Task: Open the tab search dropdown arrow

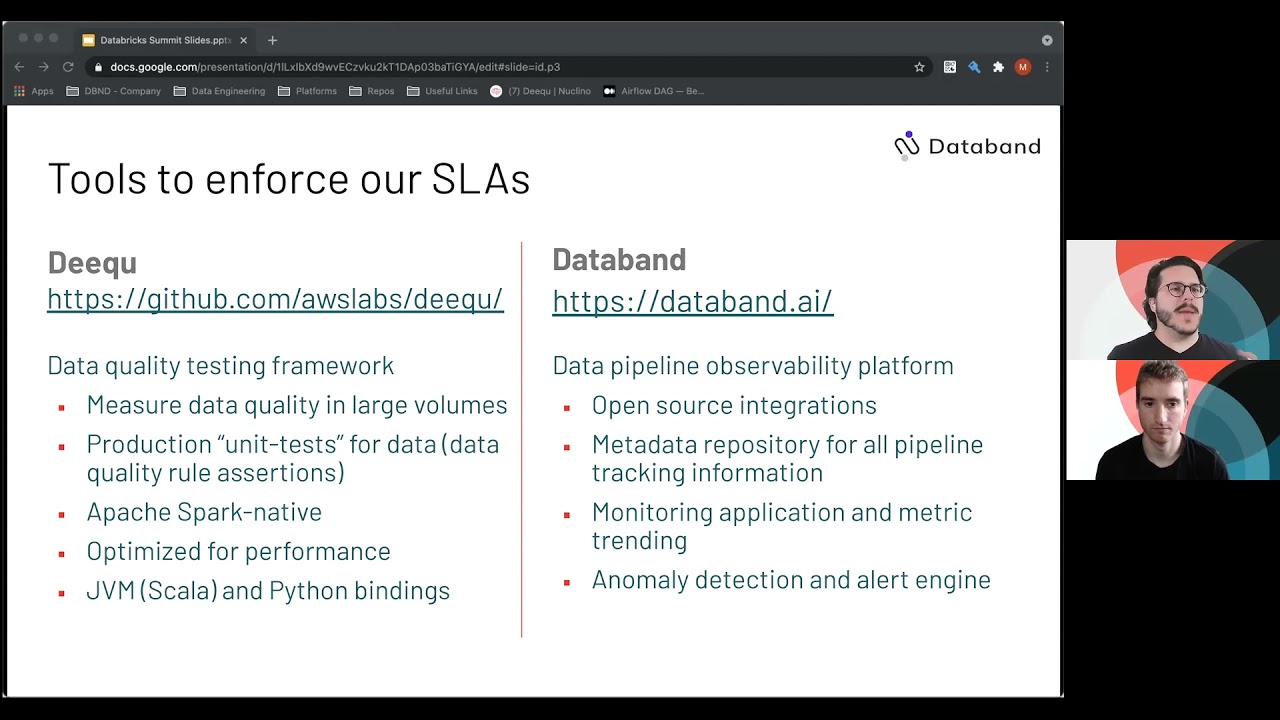Action: [x=1047, y=40]
